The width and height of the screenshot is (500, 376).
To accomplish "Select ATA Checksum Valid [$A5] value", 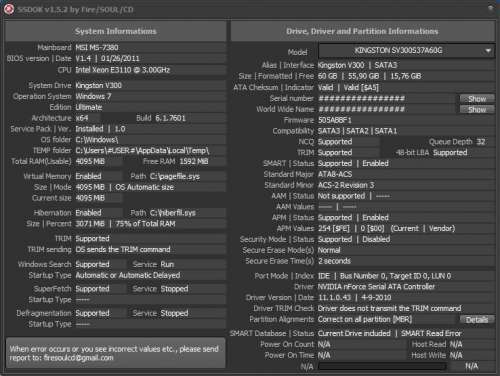I will click(361, 88).
